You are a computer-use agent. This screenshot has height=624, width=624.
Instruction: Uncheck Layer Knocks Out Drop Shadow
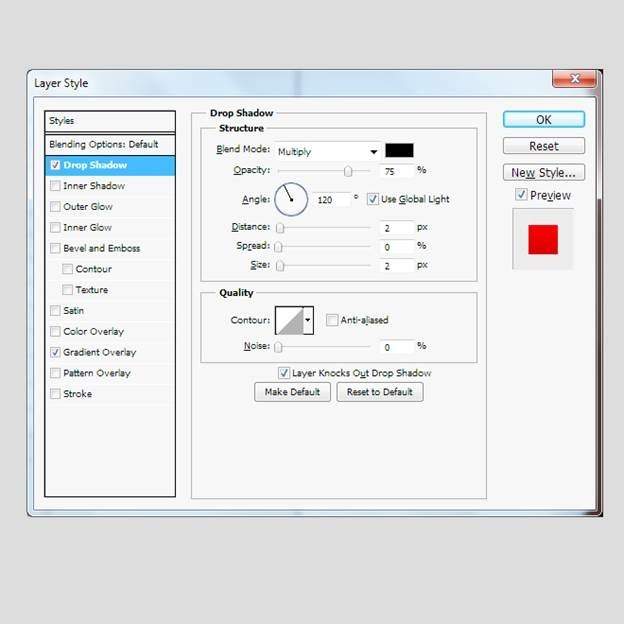284,373
